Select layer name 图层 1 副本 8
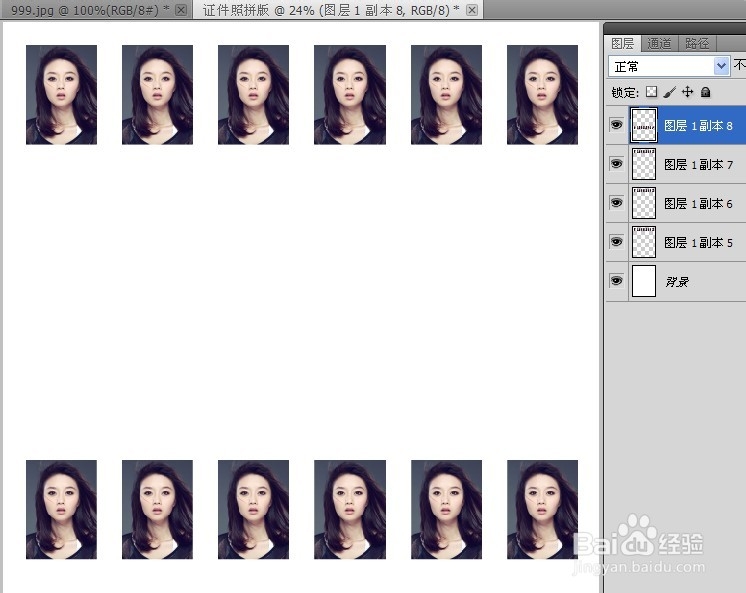746x593 pixels. [698, 126]
